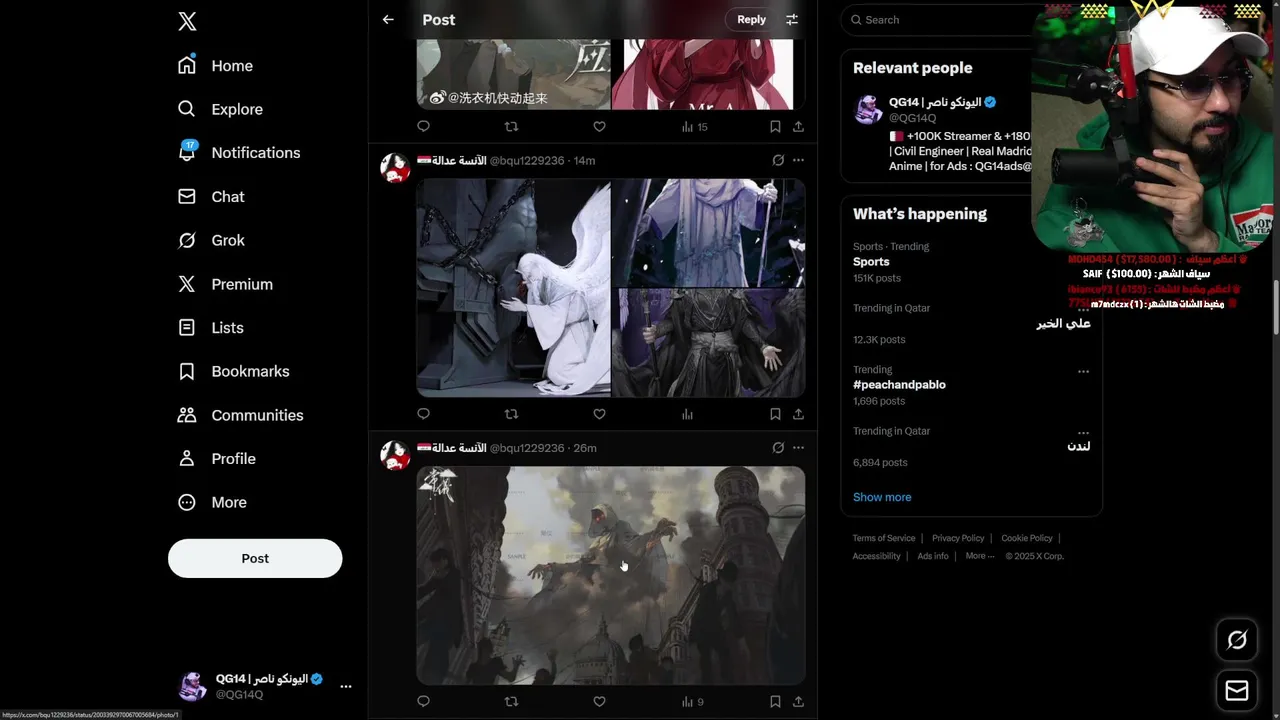The width and height of the screenshot is (1280, 720).
Task: Click the white Post button
Action: tap(255, 558)
